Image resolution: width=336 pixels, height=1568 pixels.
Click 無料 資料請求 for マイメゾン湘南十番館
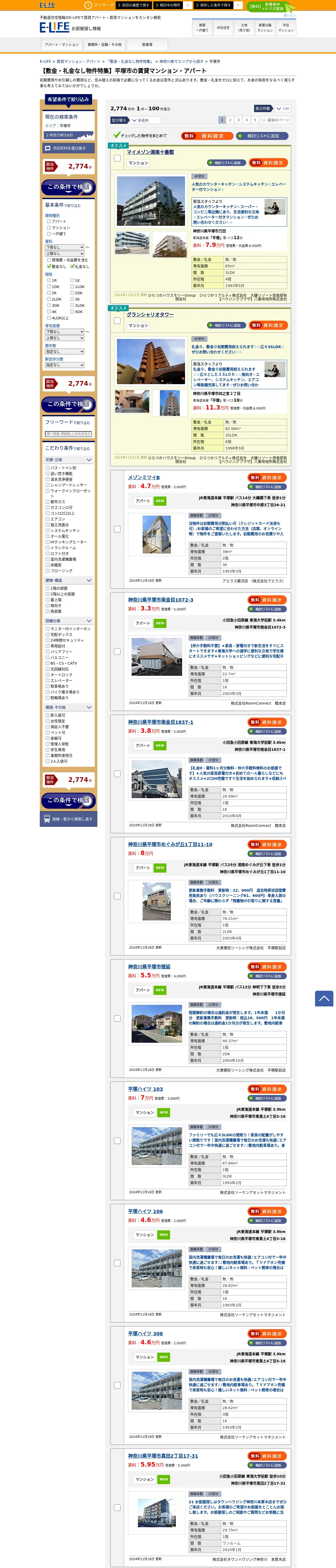[x=268, y=163]
